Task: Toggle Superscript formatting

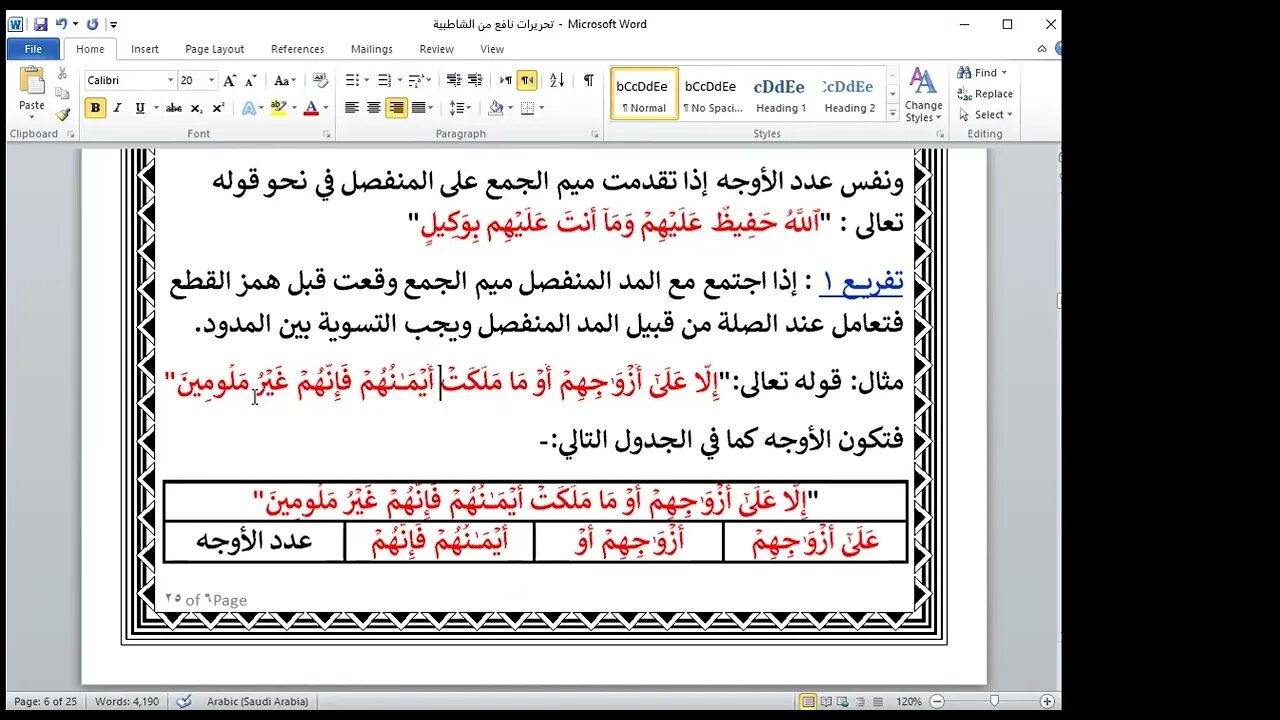Action: (x=218, y=108)
